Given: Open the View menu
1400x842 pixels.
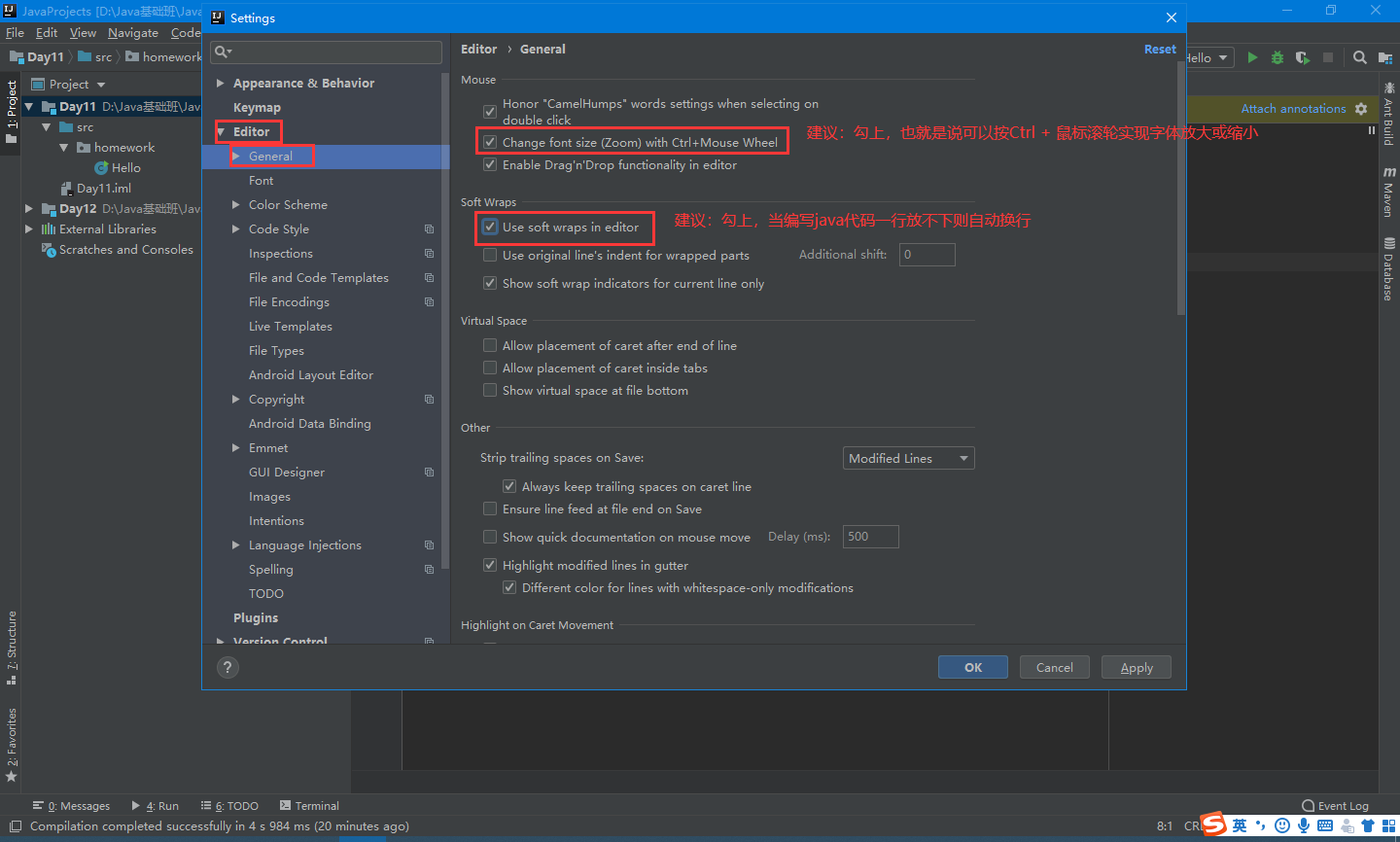Looking at the screenshot, I should click(83, 33).
